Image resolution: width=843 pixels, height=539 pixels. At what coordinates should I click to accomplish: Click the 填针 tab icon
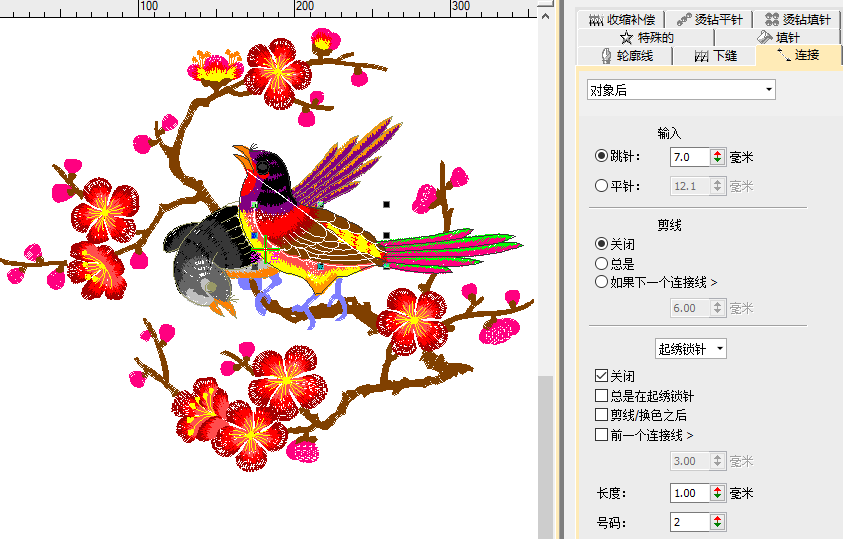click(764, 37)
